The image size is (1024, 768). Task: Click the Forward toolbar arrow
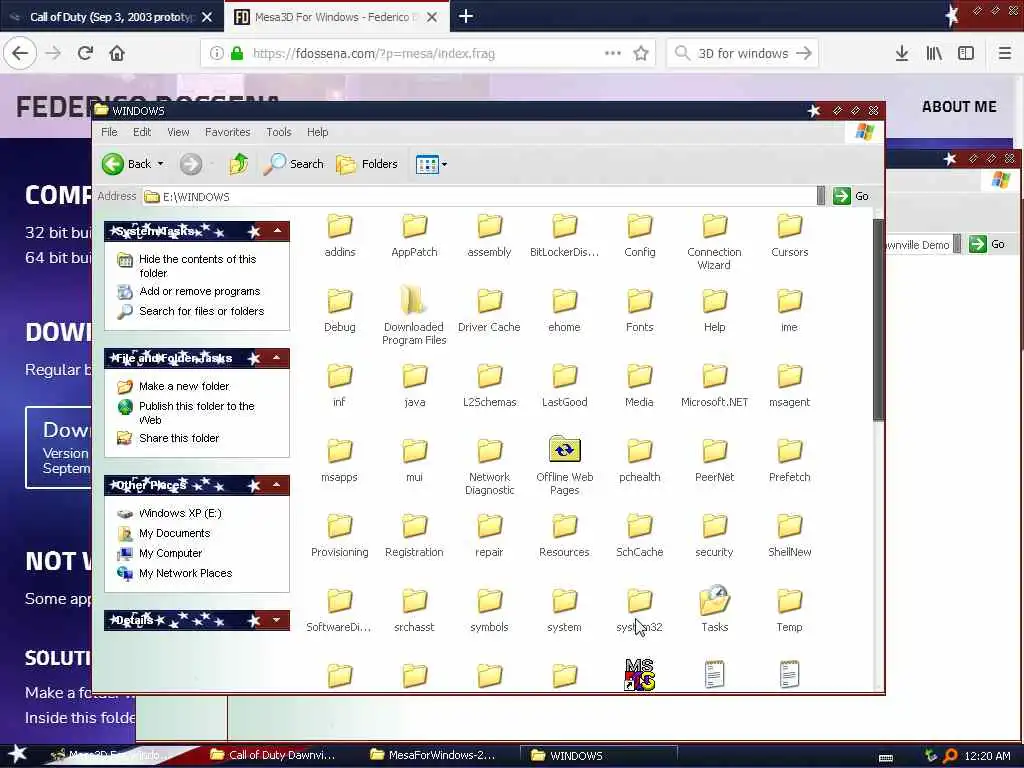[x=191, y=164]
